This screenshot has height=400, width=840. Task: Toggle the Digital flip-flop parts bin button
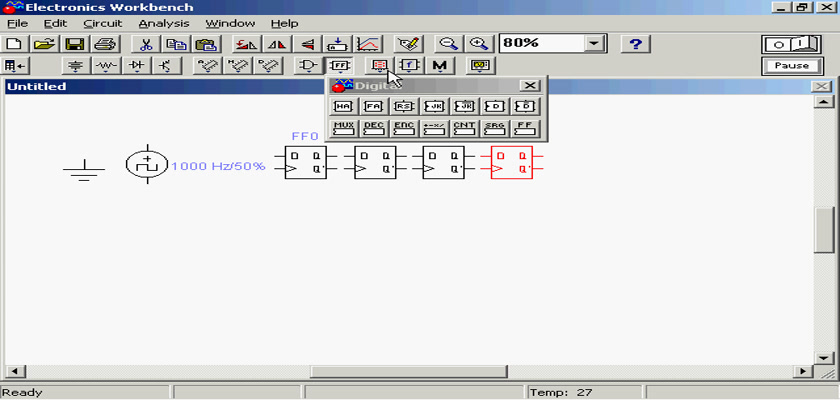click(x=340, y=66)
